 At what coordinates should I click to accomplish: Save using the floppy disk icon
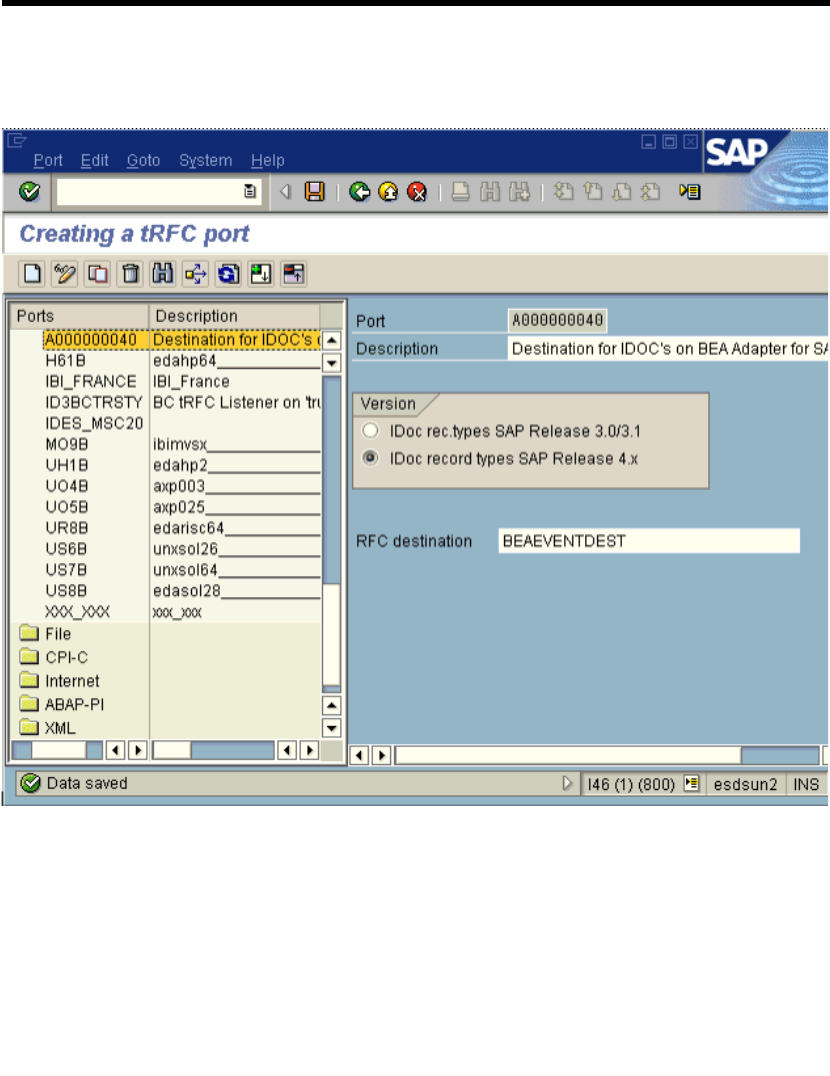[x=314, y=191]
